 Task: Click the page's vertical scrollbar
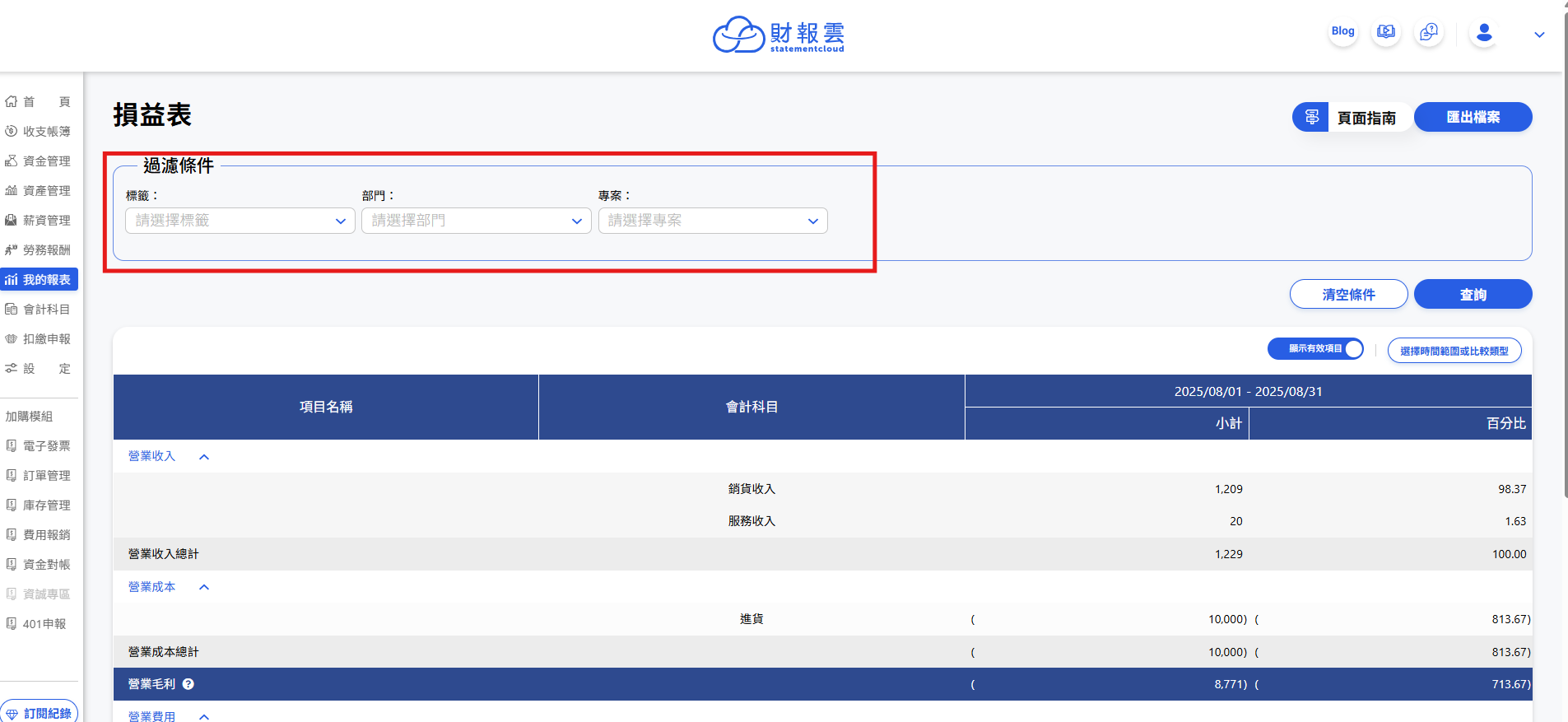click(x=1565, y=247)
